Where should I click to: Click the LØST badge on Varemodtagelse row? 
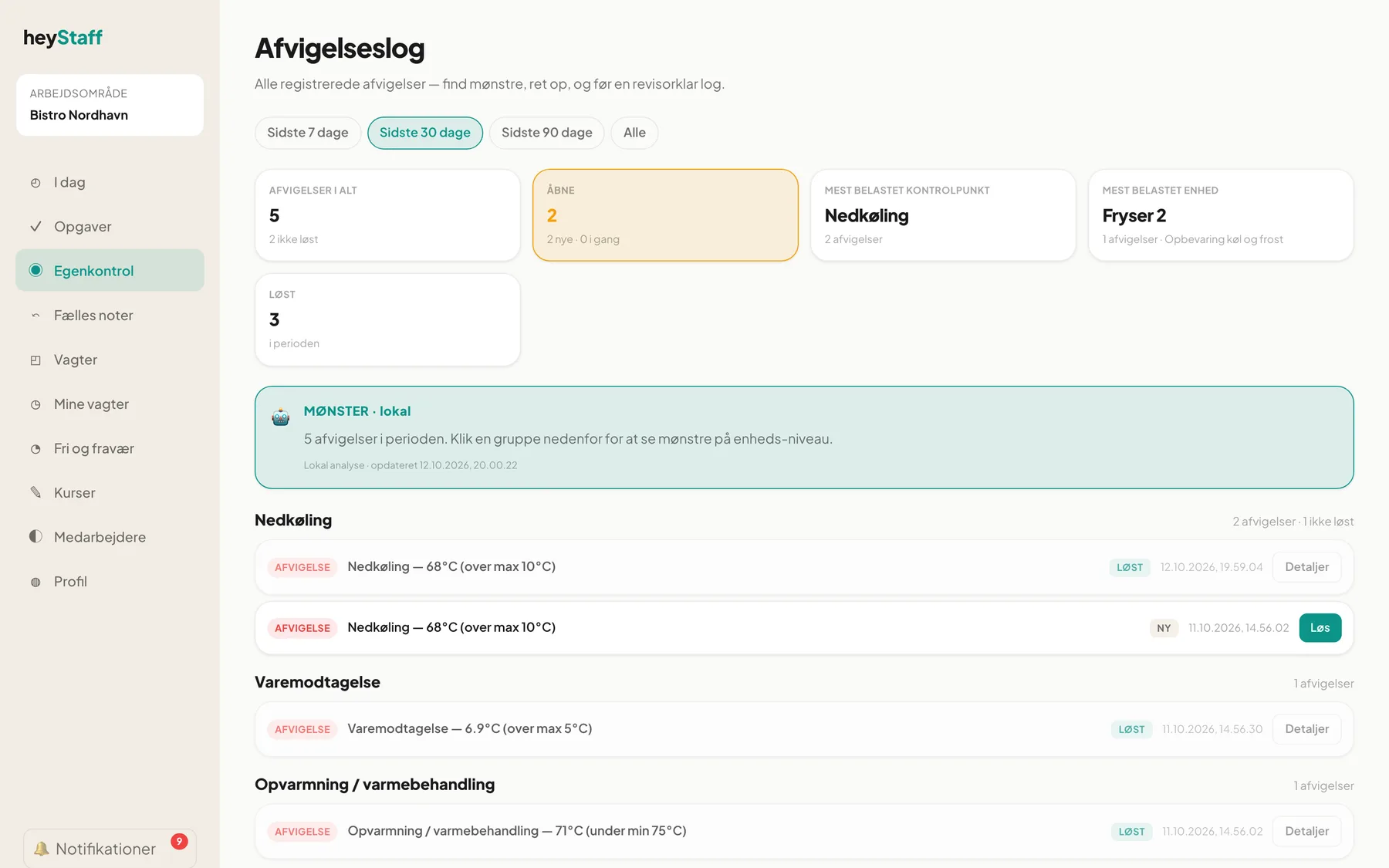(x=1131, y=729)
